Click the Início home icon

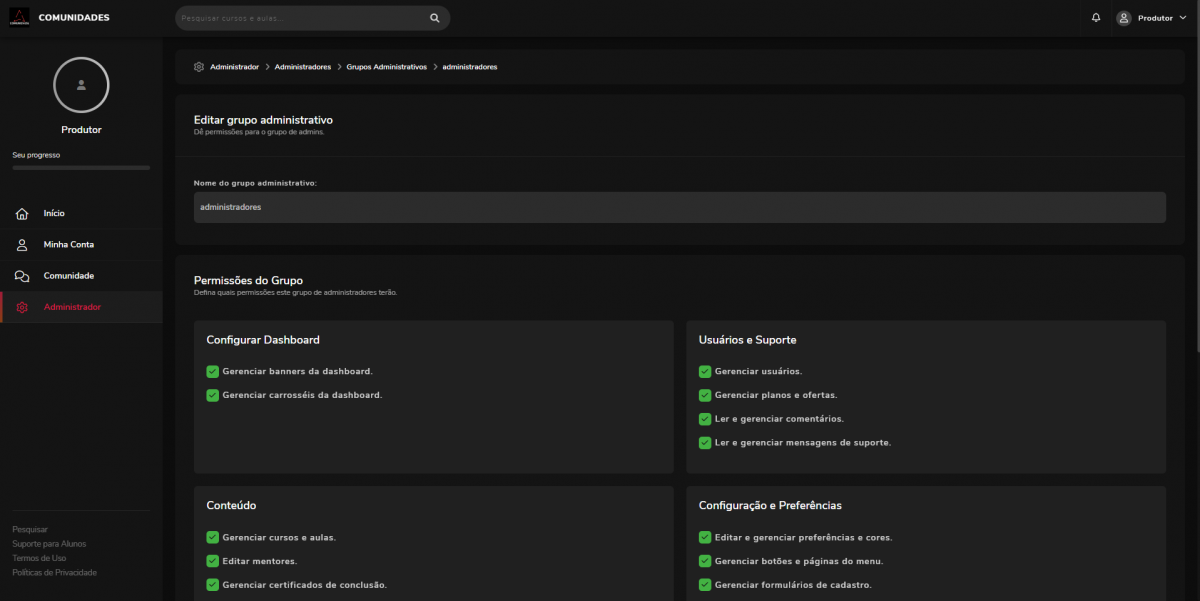[22, 213]
